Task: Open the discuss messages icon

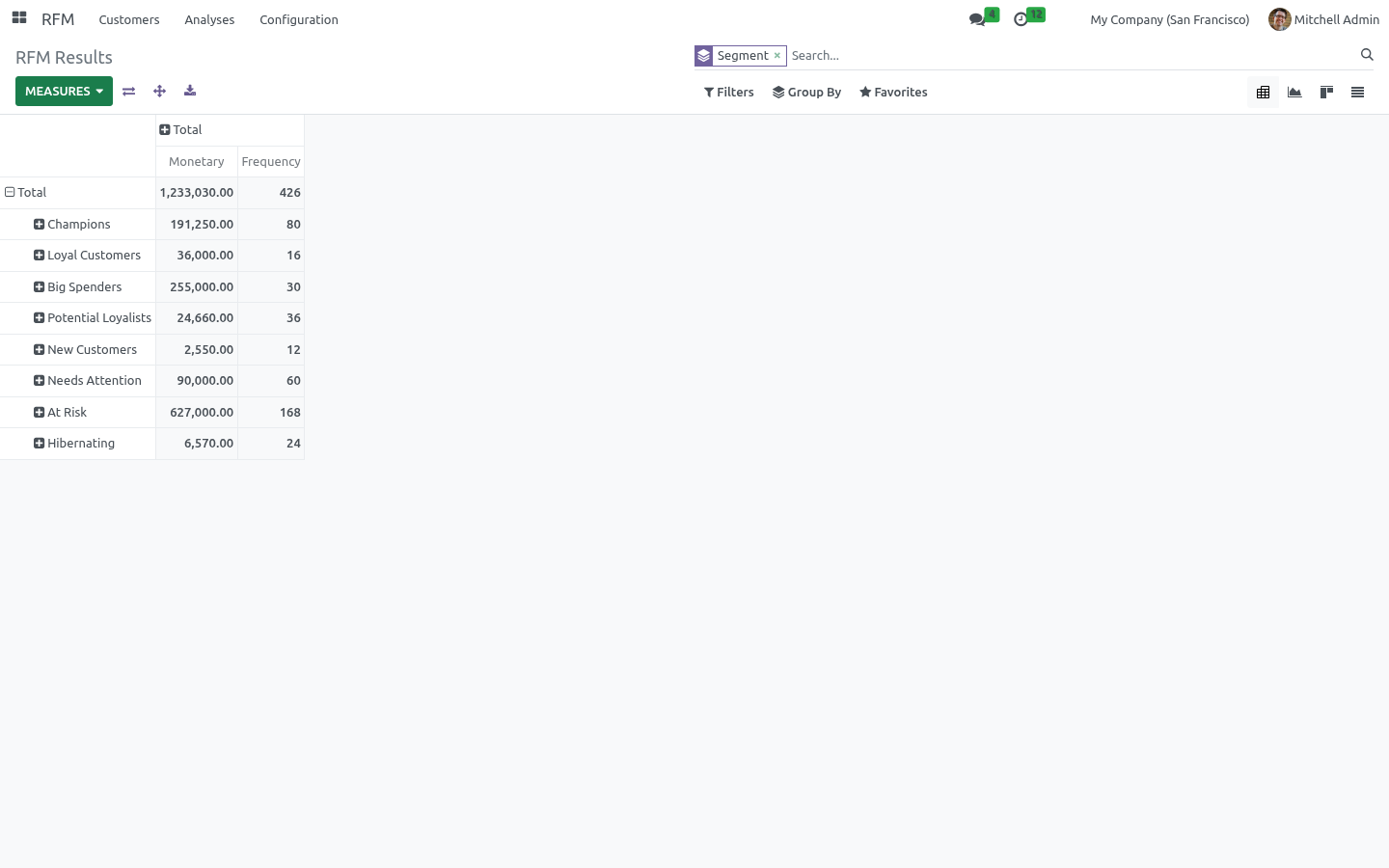Action: [x=977, y=19]
